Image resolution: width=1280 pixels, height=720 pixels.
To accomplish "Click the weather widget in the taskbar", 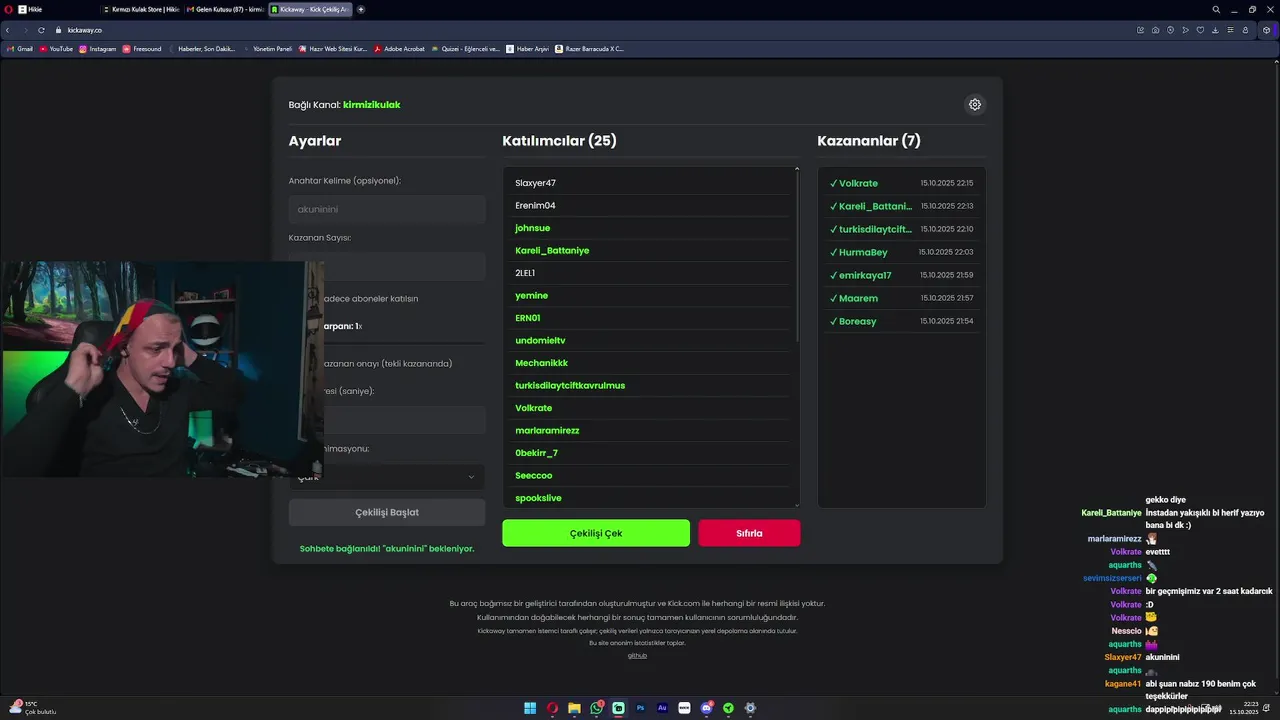I will [33, 708].
